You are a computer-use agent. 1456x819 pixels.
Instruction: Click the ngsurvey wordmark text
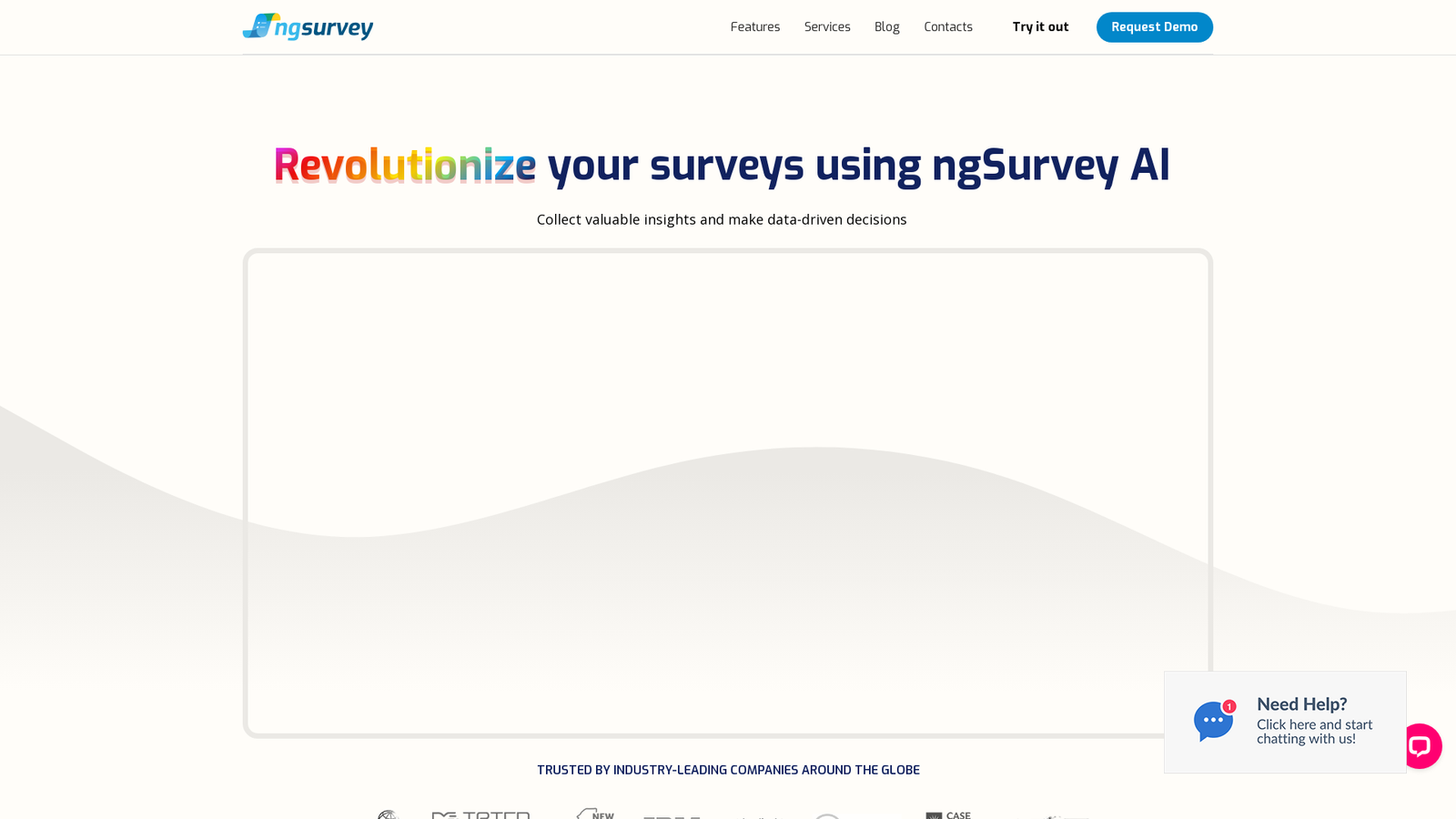pyautogui.click(x=324, y=28)
